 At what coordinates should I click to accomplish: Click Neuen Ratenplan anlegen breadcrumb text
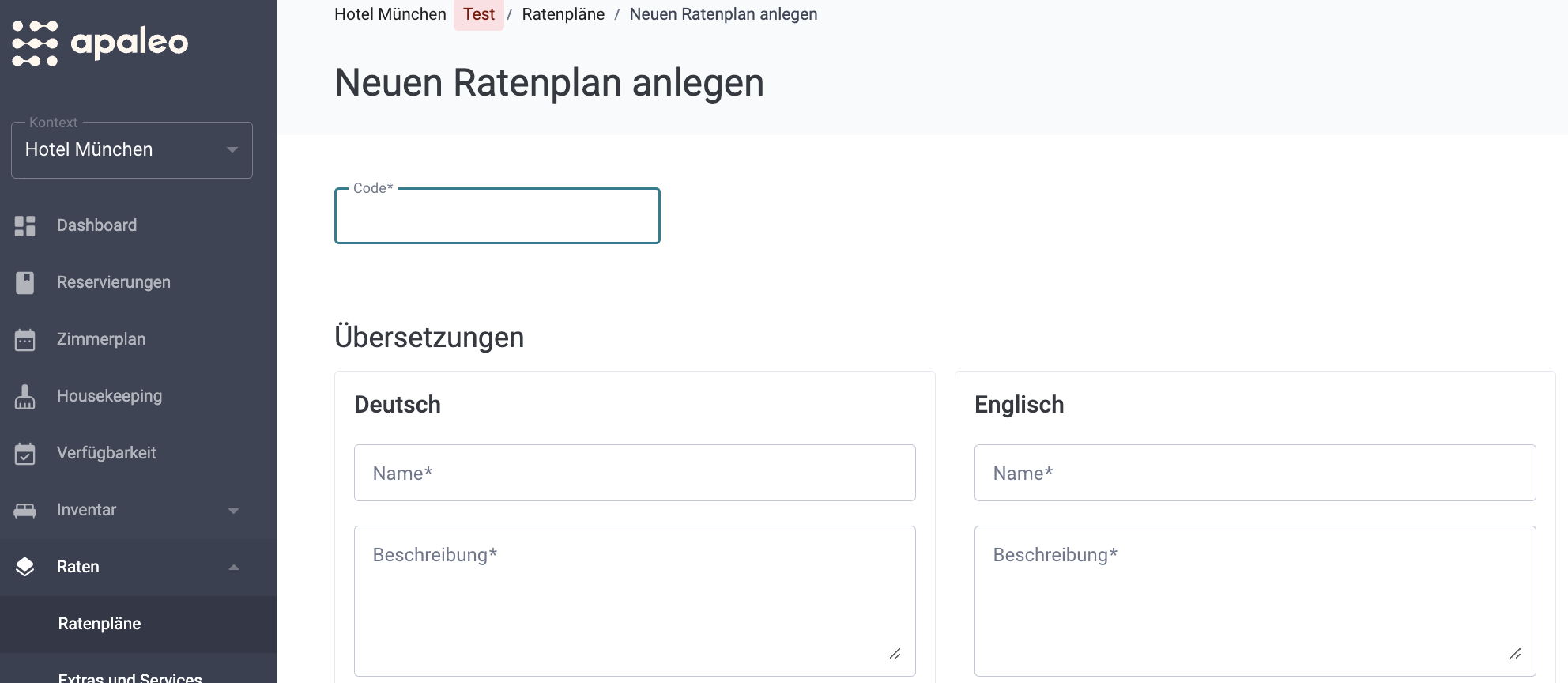[723, 14]
